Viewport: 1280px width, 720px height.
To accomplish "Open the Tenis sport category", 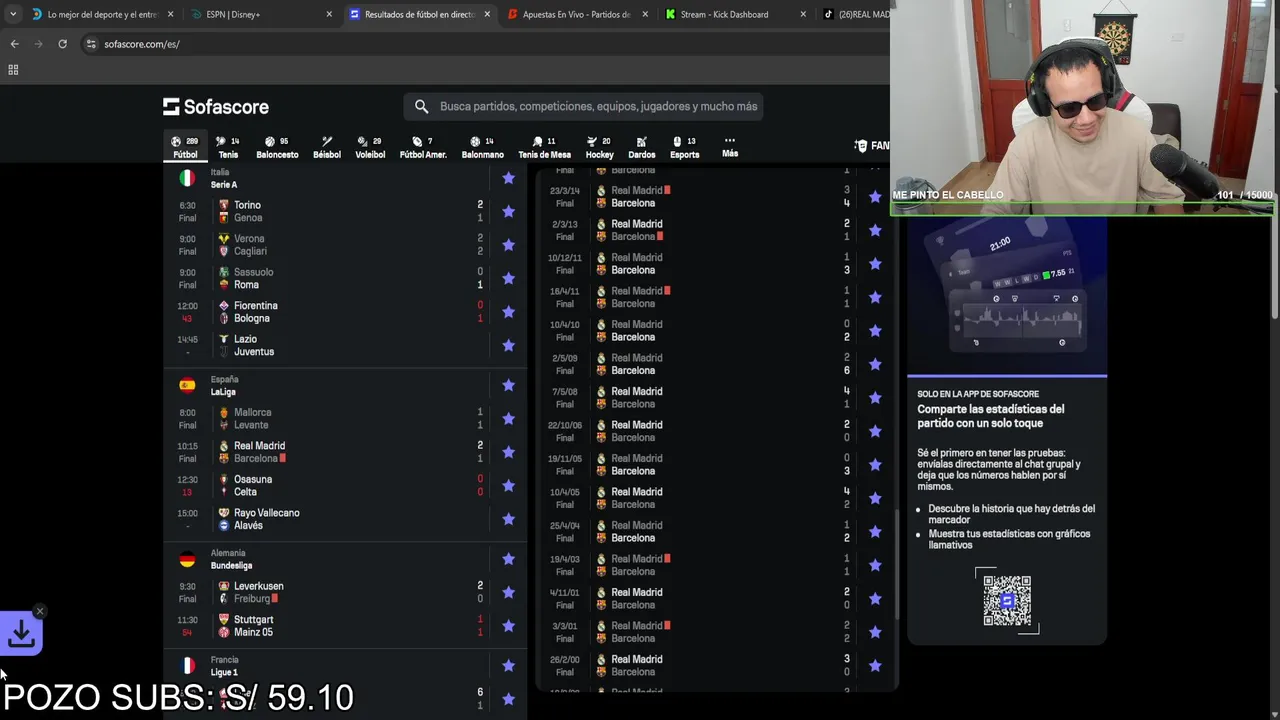I will (228, 147).
